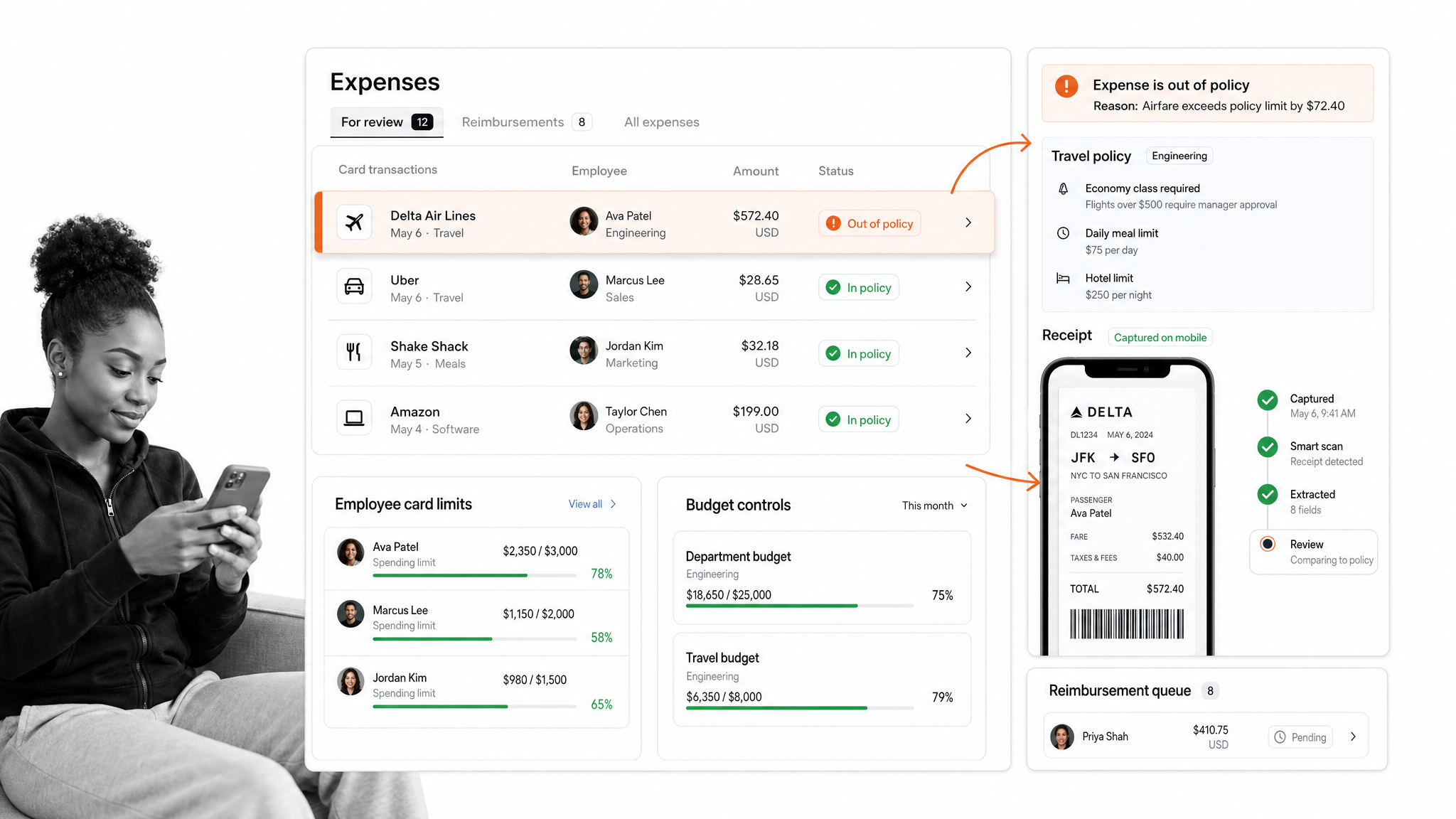Expand the Uber transaction row chevron

(968, 287)
